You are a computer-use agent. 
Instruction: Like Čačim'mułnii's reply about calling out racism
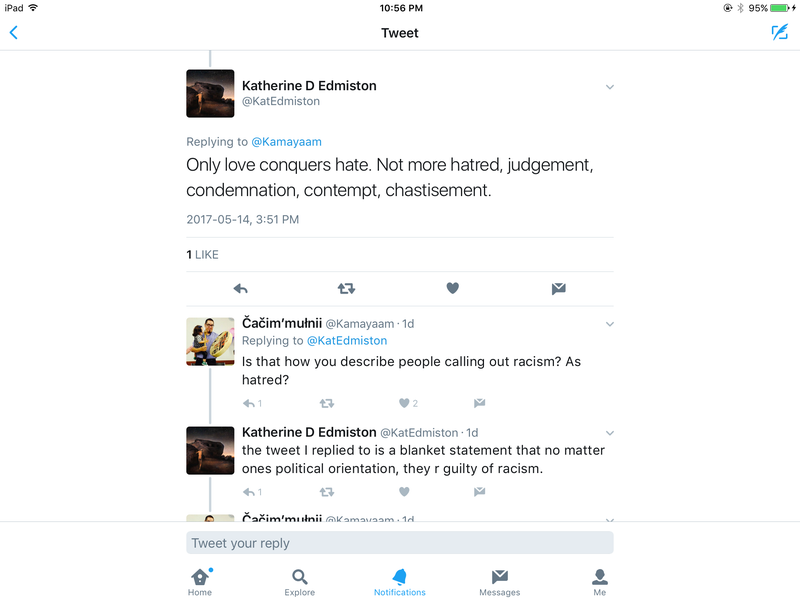(404, 403)
